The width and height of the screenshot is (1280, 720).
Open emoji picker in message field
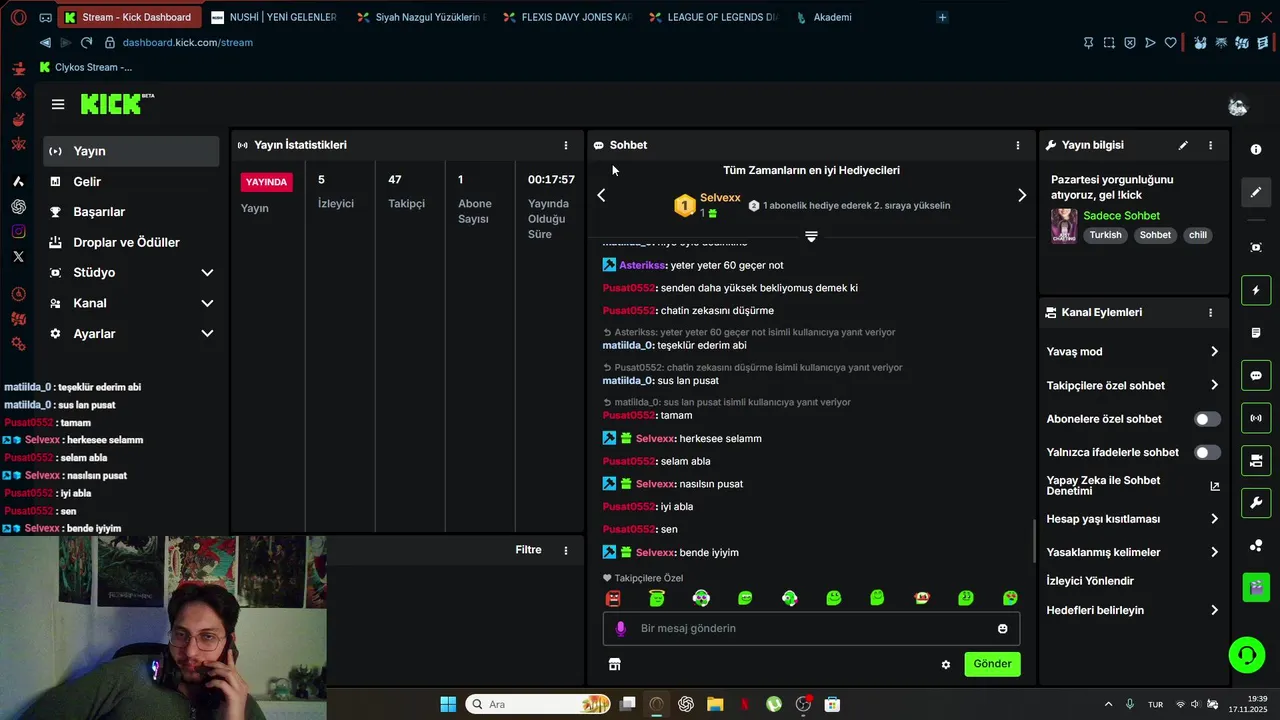pyautogui.click(x=1002, y=628)
